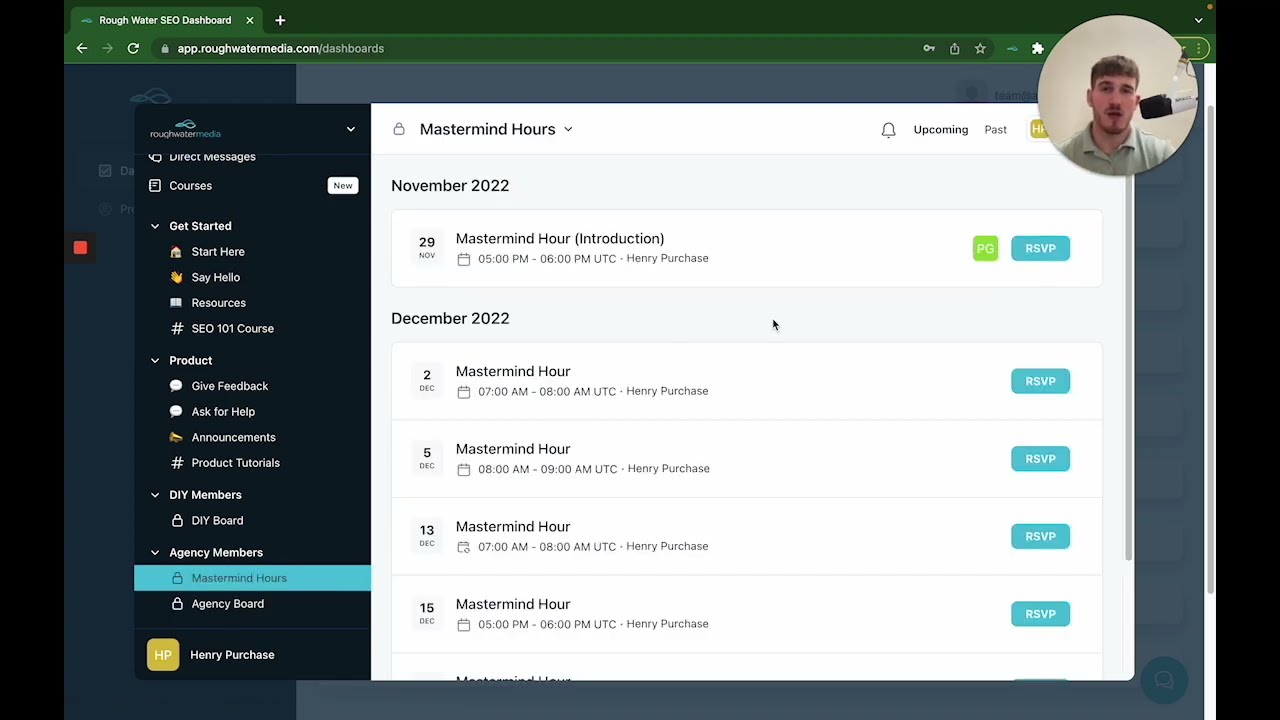Open the Dec 13 Mastermind Hour event title

coord(513,527)
